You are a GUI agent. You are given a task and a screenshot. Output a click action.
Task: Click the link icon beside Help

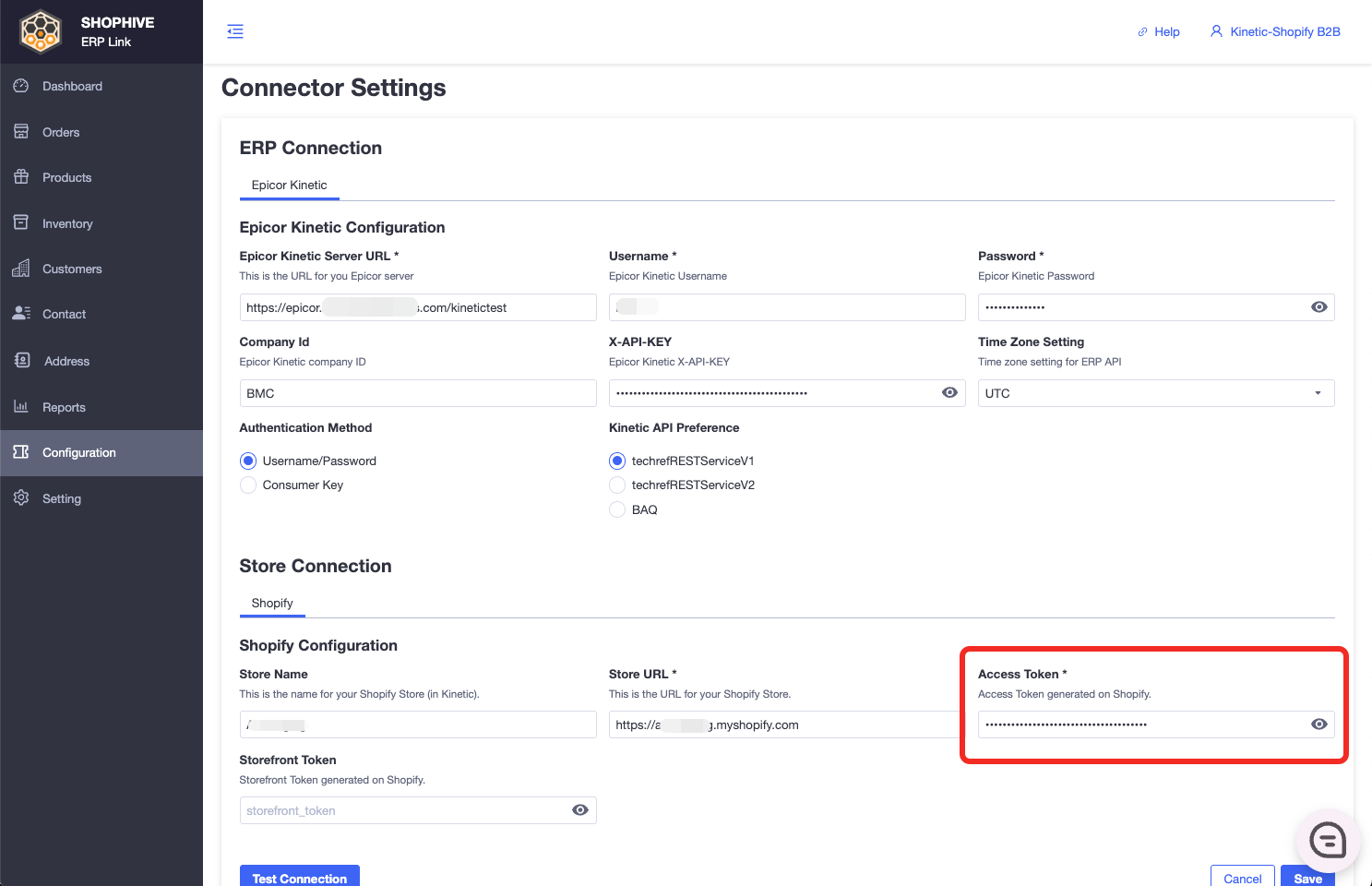1142,31
